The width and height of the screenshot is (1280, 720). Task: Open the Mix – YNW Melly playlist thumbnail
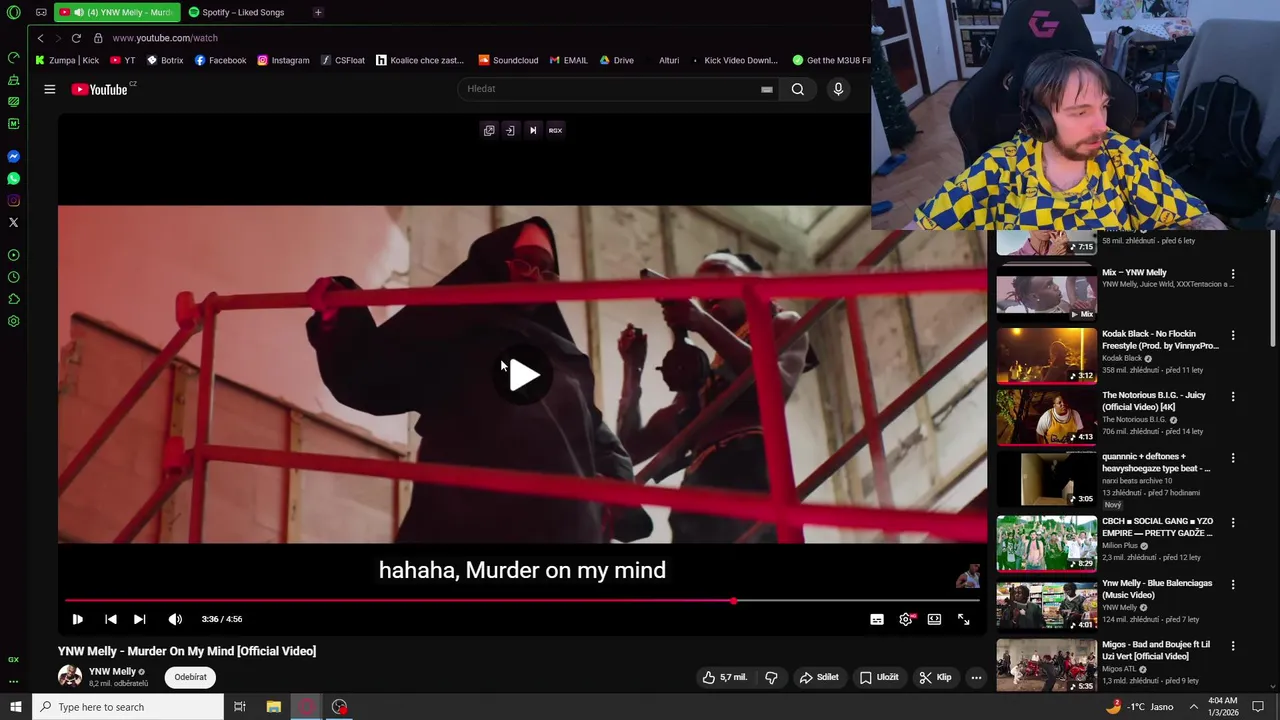pyautogui.click(x=1046, y=293)
